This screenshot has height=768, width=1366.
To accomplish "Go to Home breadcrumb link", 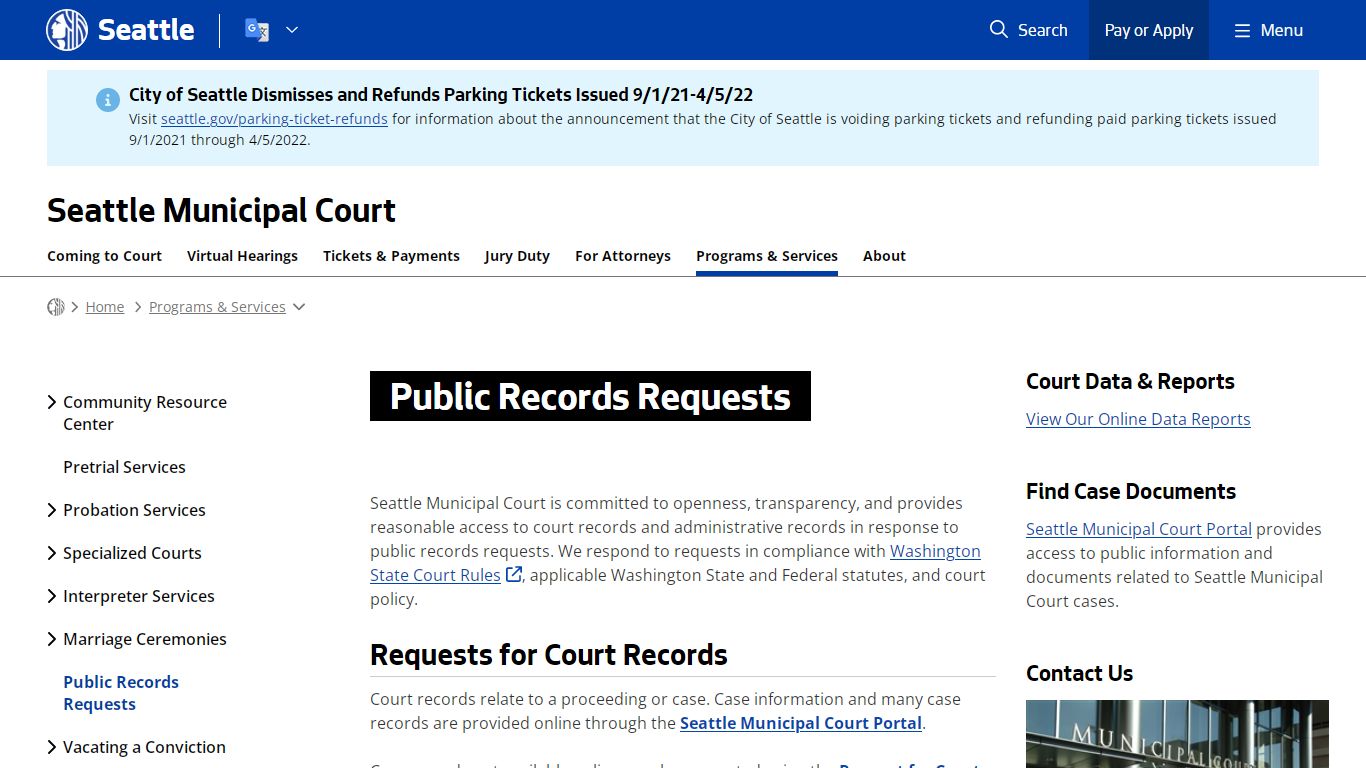I will [x=105, y=307].
